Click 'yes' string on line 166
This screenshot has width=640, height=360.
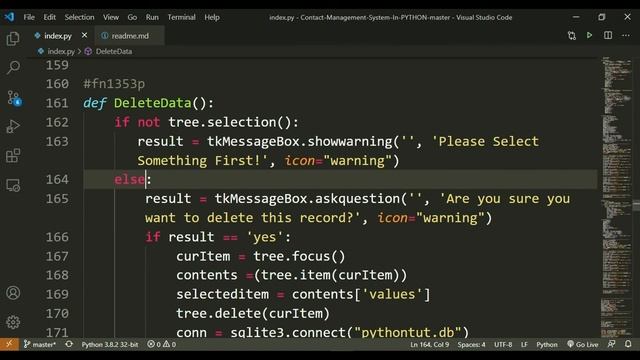(264, 237)
